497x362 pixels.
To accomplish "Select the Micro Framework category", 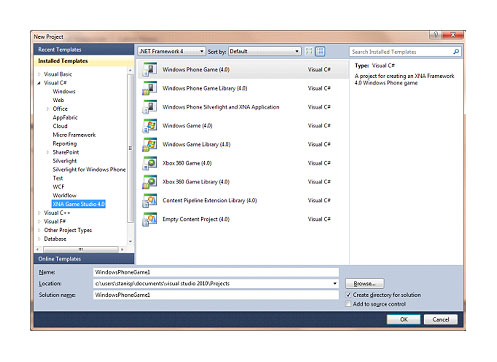I will (x=74, y=135).
